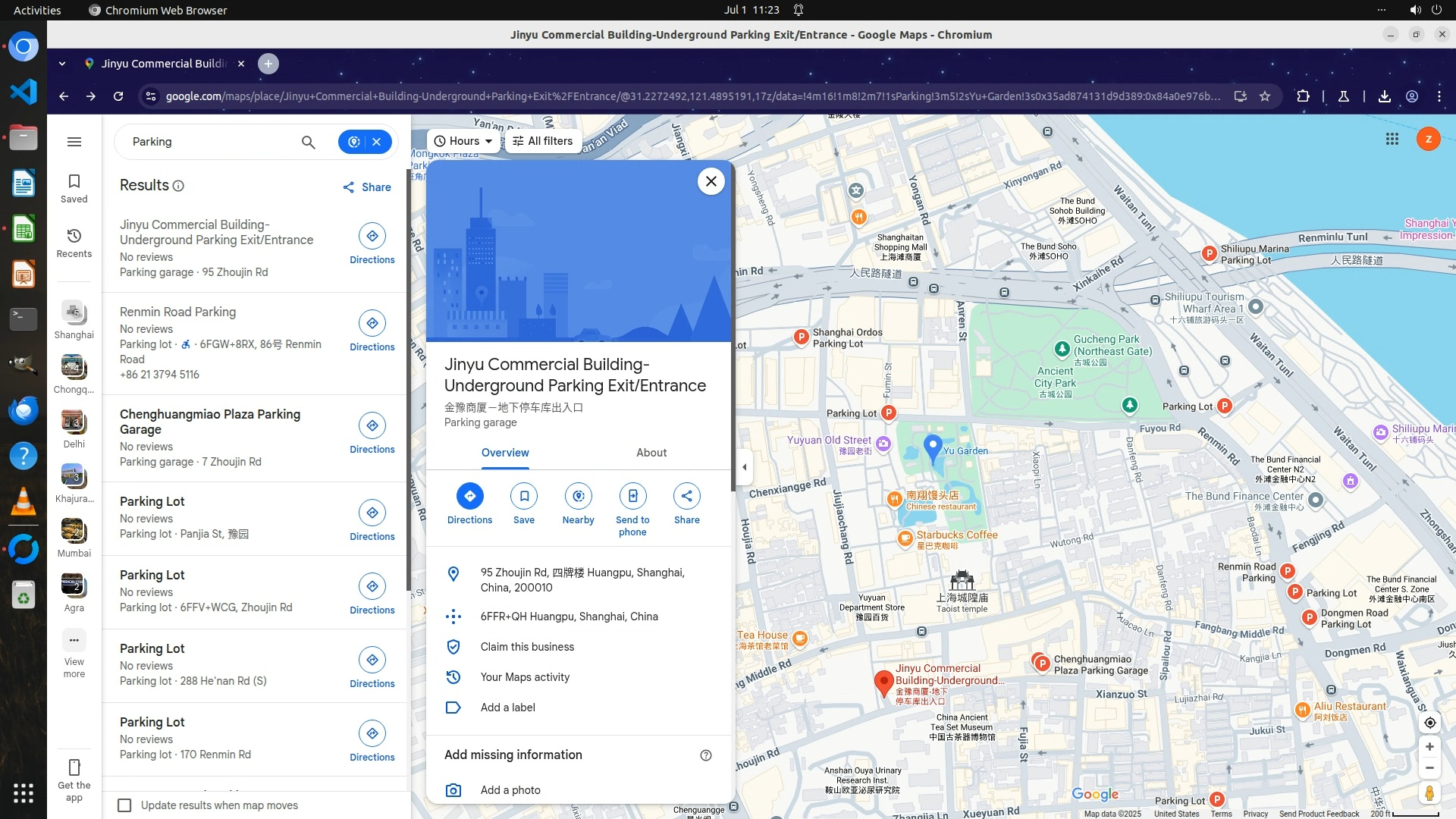Zoom in on the map
Viewport: 1456px width, 819px height.
coord(1429,747)
